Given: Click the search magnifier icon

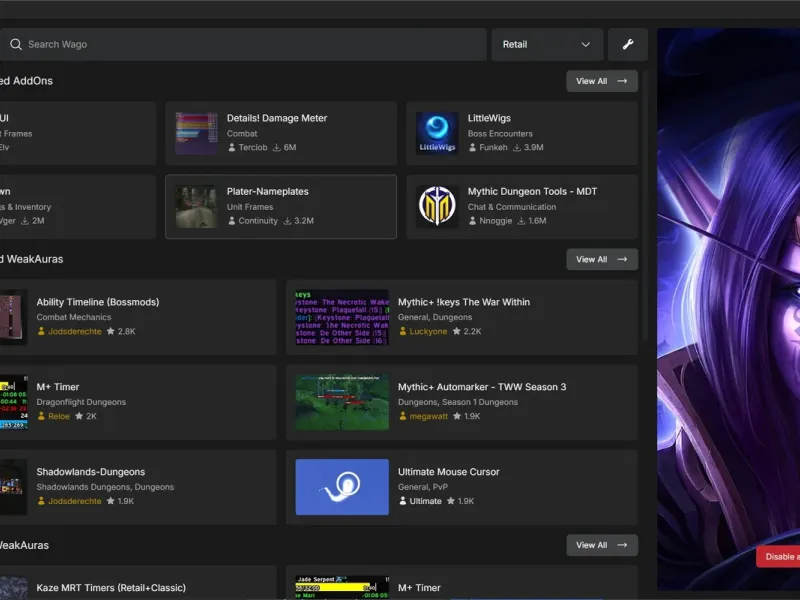Looking at the screenshot, I should click(16, 44).
